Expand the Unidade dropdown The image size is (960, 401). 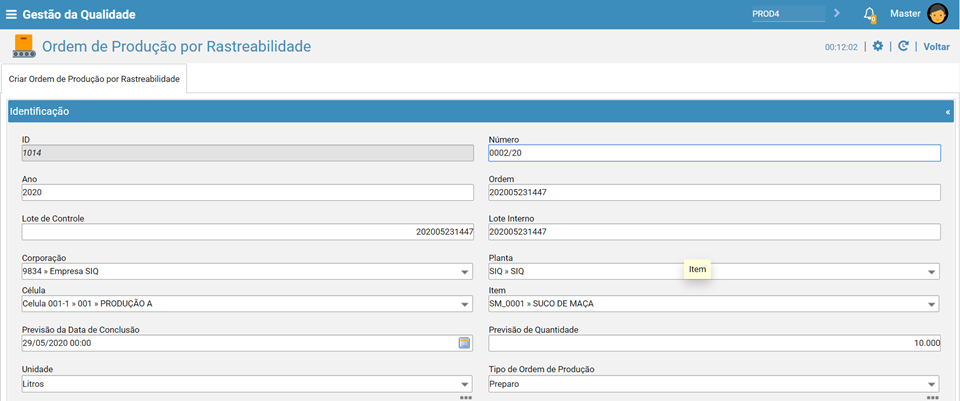coord(465,384)
